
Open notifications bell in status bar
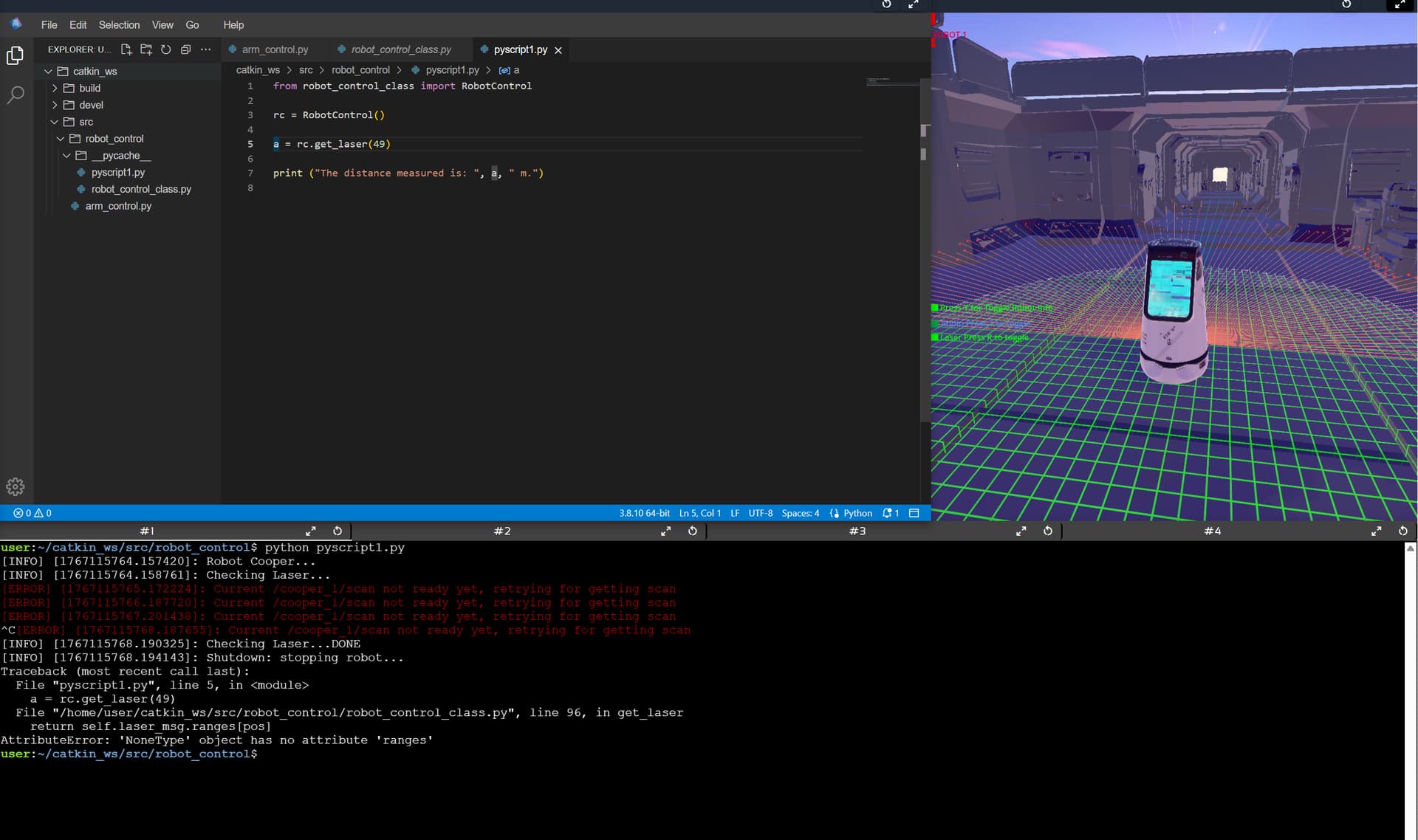tap(890, 513)
